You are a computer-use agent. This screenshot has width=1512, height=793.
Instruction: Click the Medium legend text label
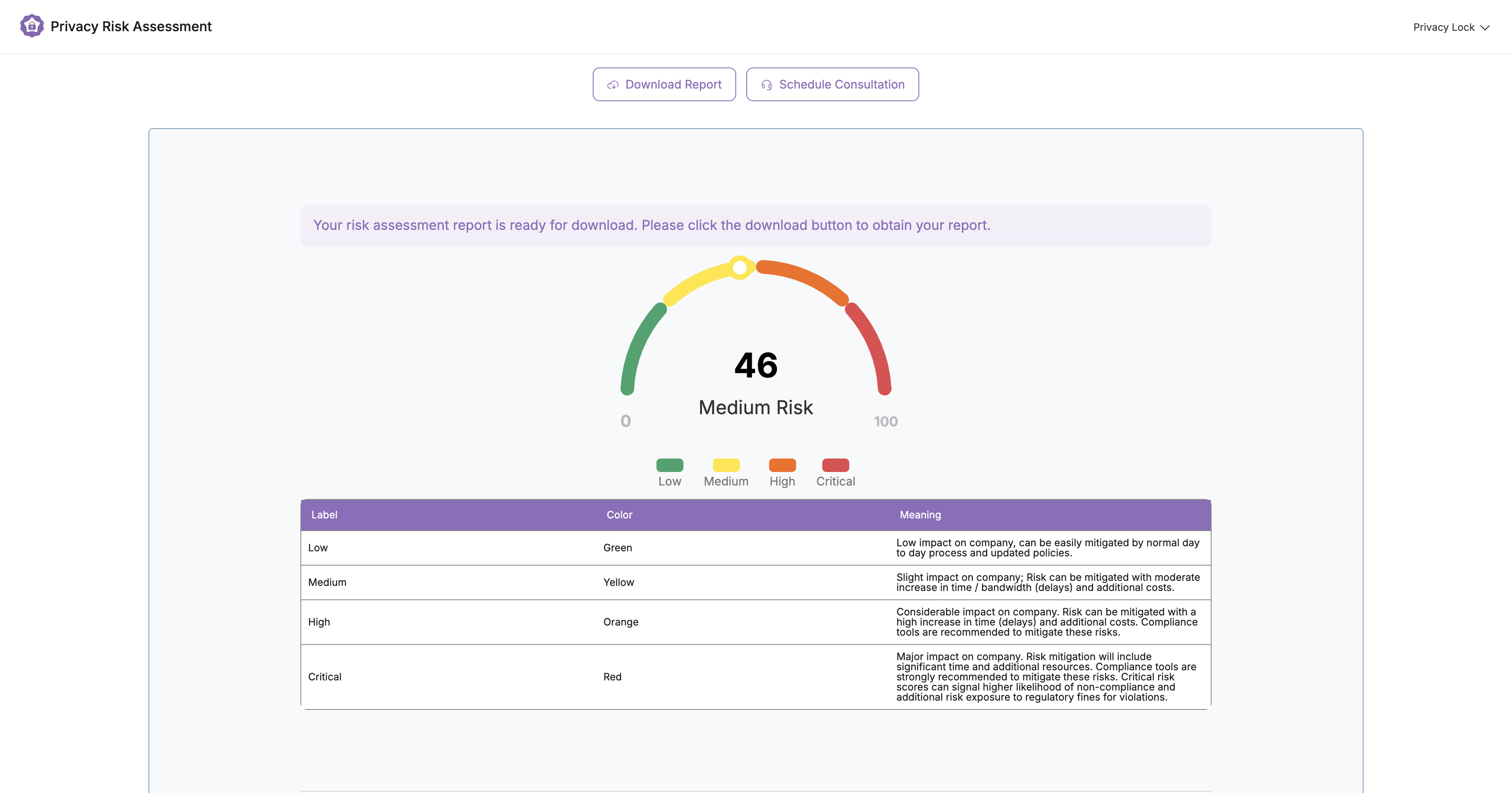(726, 481)
